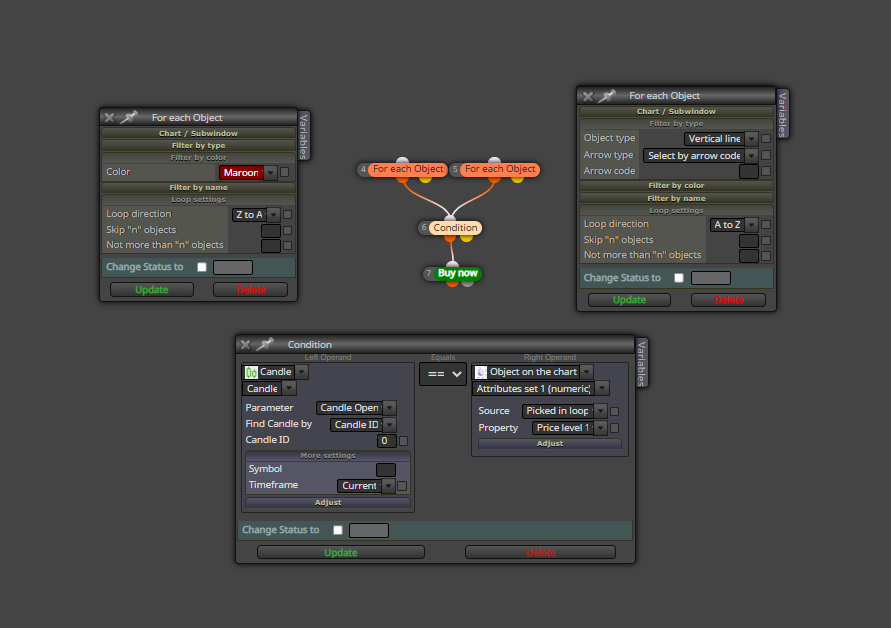Click the yellow output dot on node 5

tap(517, 179)
